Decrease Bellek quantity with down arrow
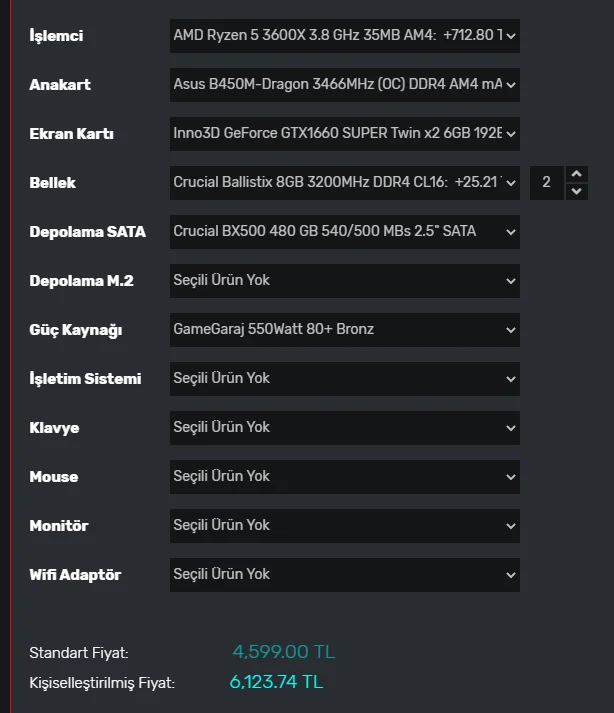This screenshot has width=614, height=713. pos(576,191)
